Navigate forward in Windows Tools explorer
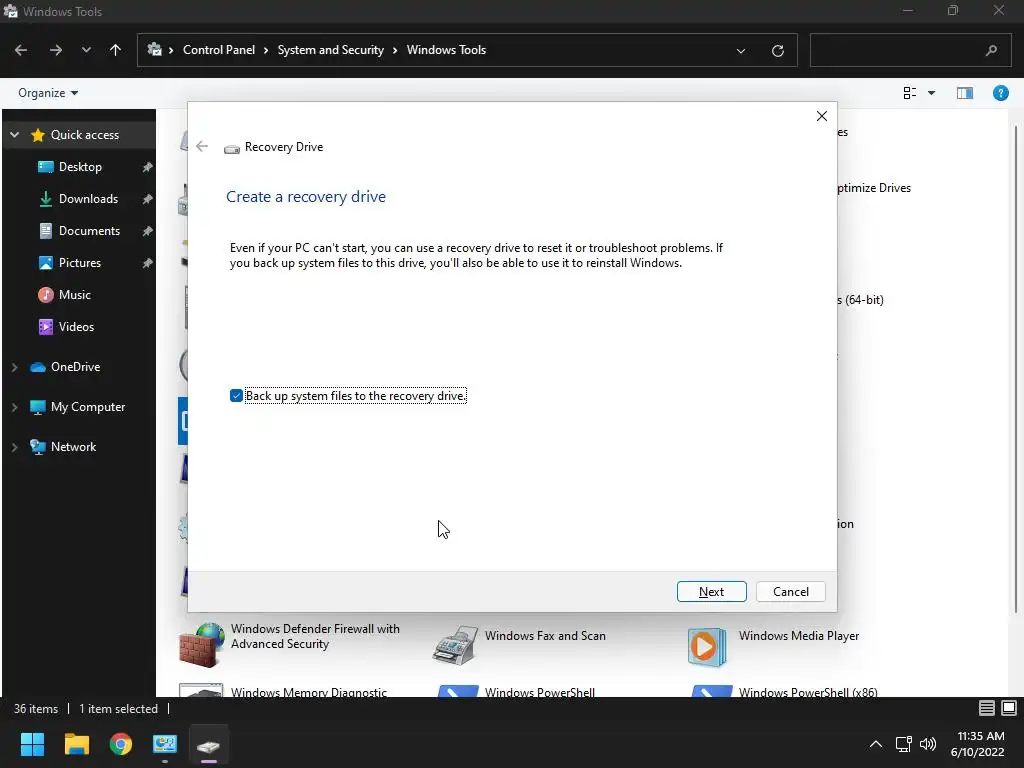 click(56, 50)
